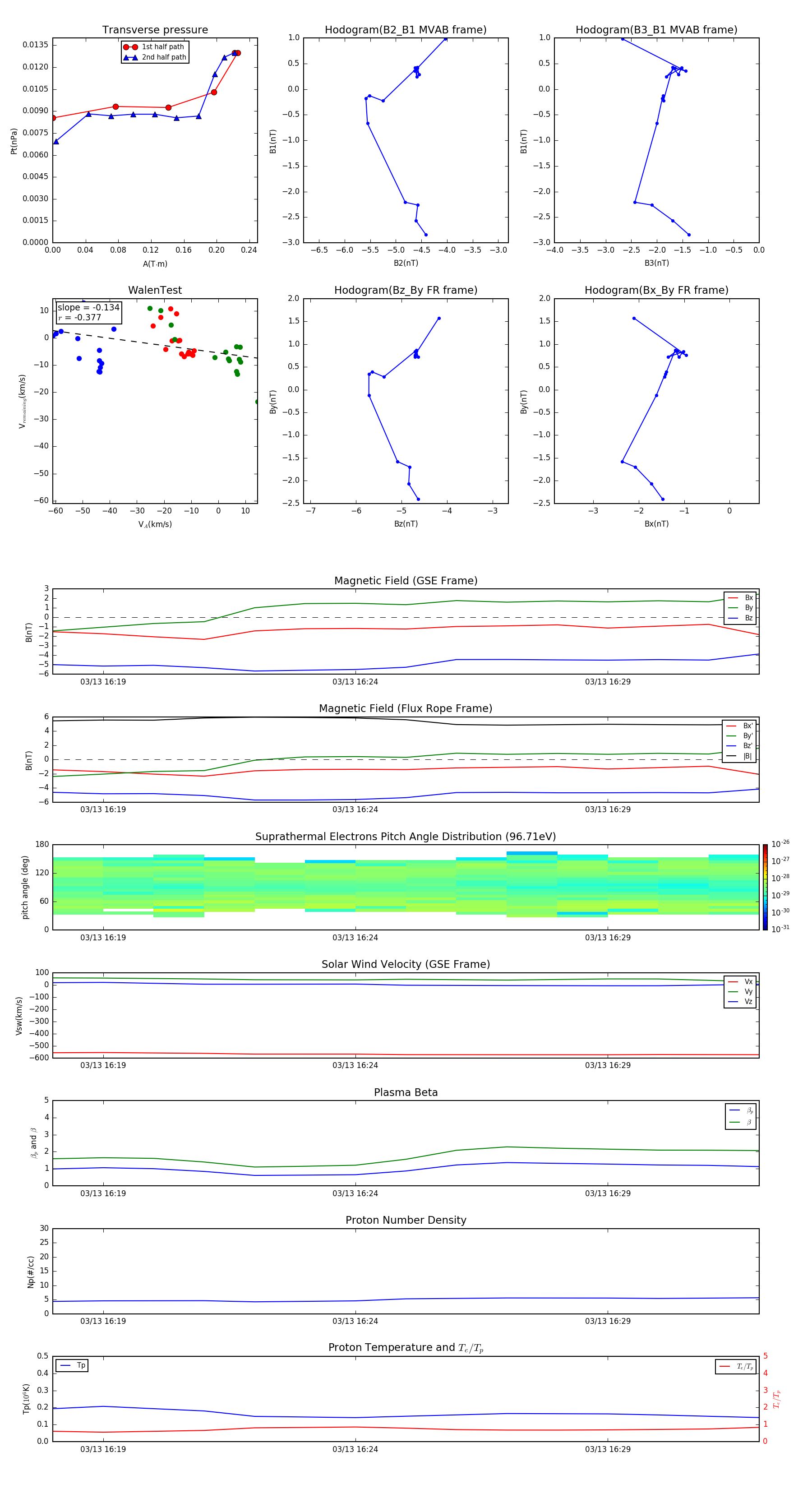Click the Vz legend entry in solar wind plot
The height and width of the screenshot is (1489, 812).
click(740, 1002)
